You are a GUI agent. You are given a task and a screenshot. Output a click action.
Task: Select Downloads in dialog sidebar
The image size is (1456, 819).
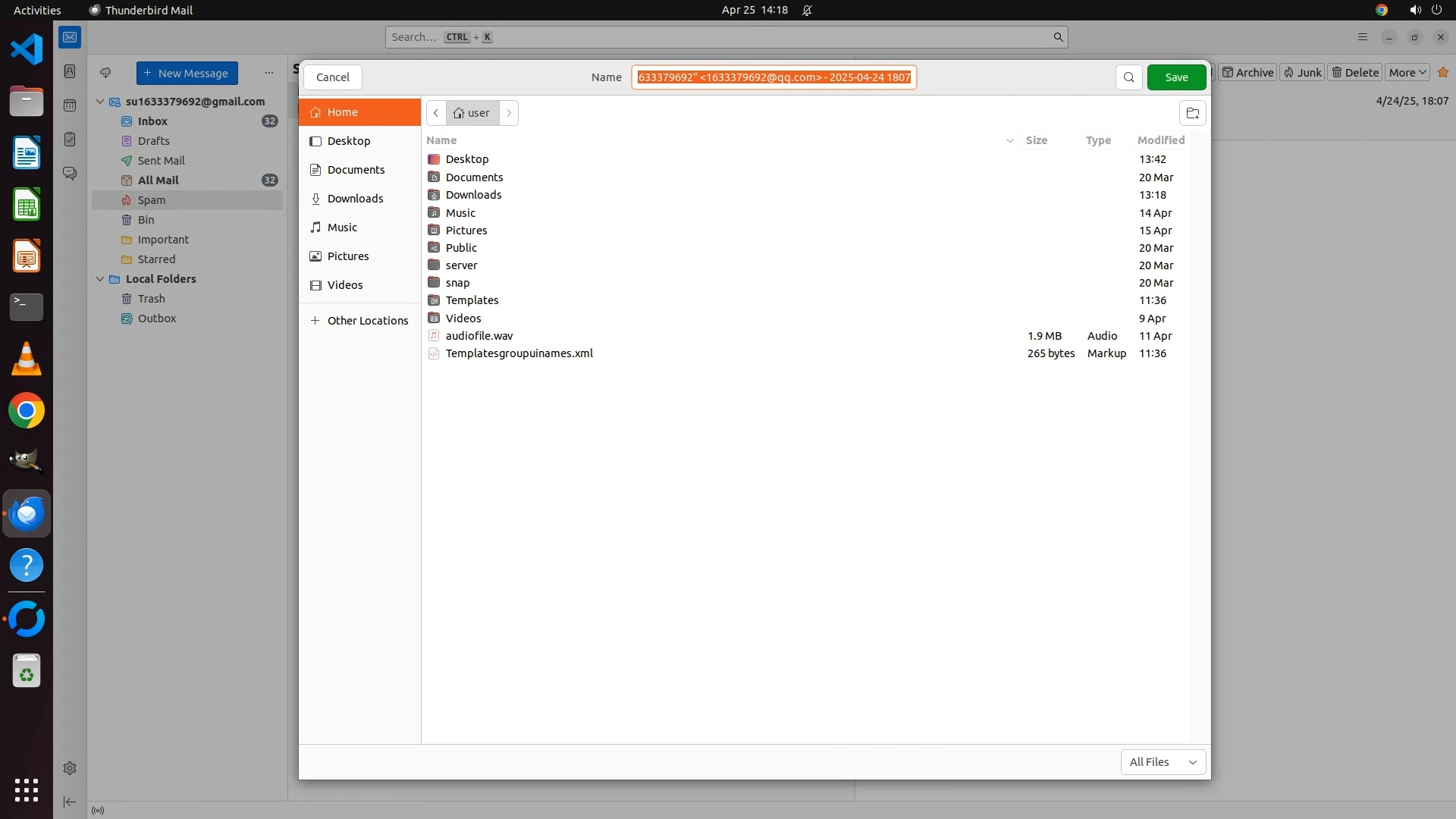(x=355, y=199)
